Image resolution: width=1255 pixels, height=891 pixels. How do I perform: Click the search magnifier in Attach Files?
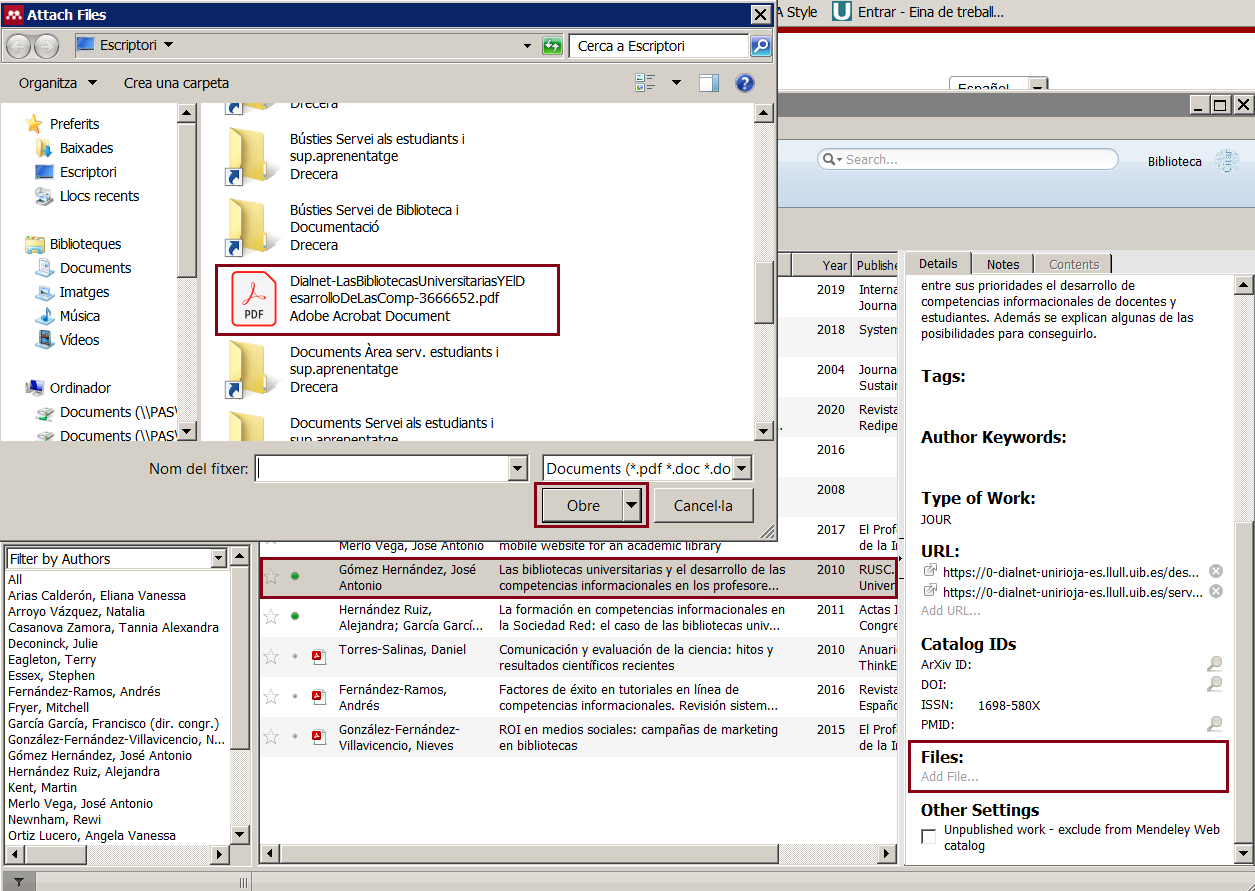761,46
